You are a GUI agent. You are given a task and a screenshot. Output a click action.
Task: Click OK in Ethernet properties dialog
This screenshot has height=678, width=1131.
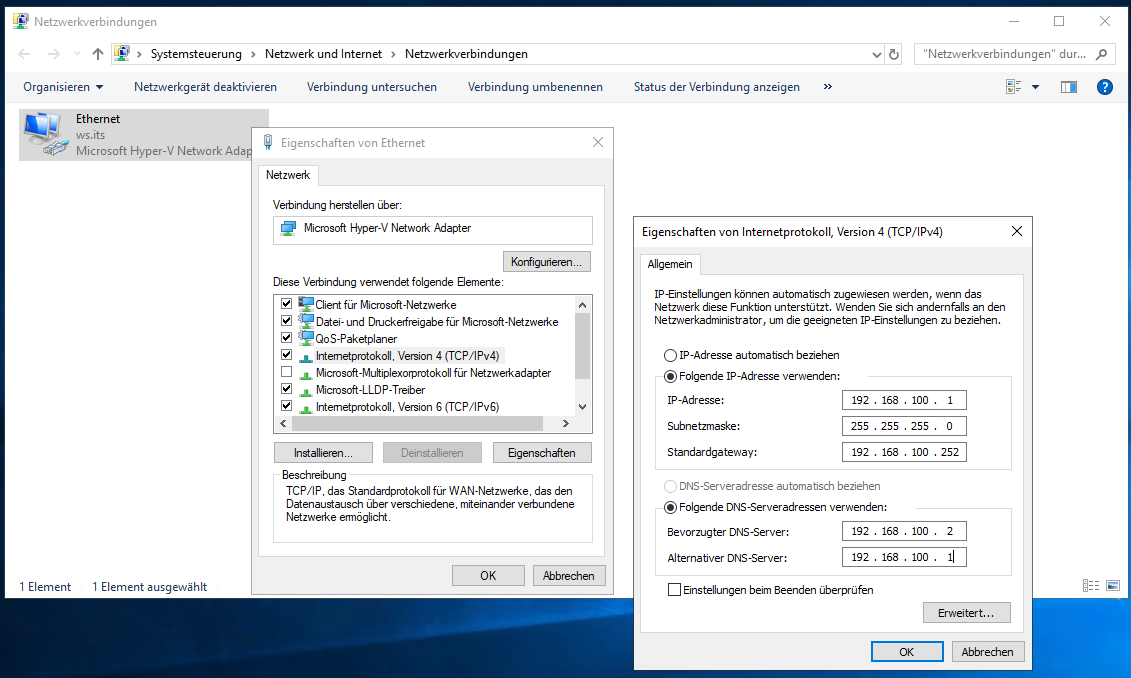click(488, 576)
